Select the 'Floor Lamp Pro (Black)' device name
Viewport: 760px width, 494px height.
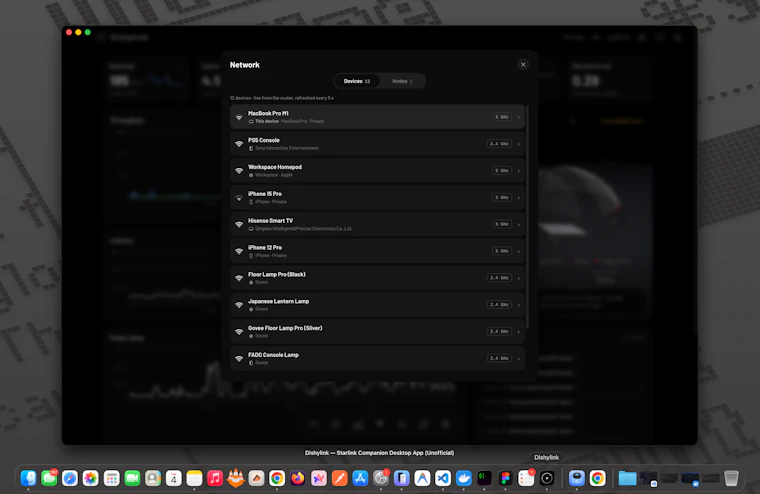click(277, 274)
